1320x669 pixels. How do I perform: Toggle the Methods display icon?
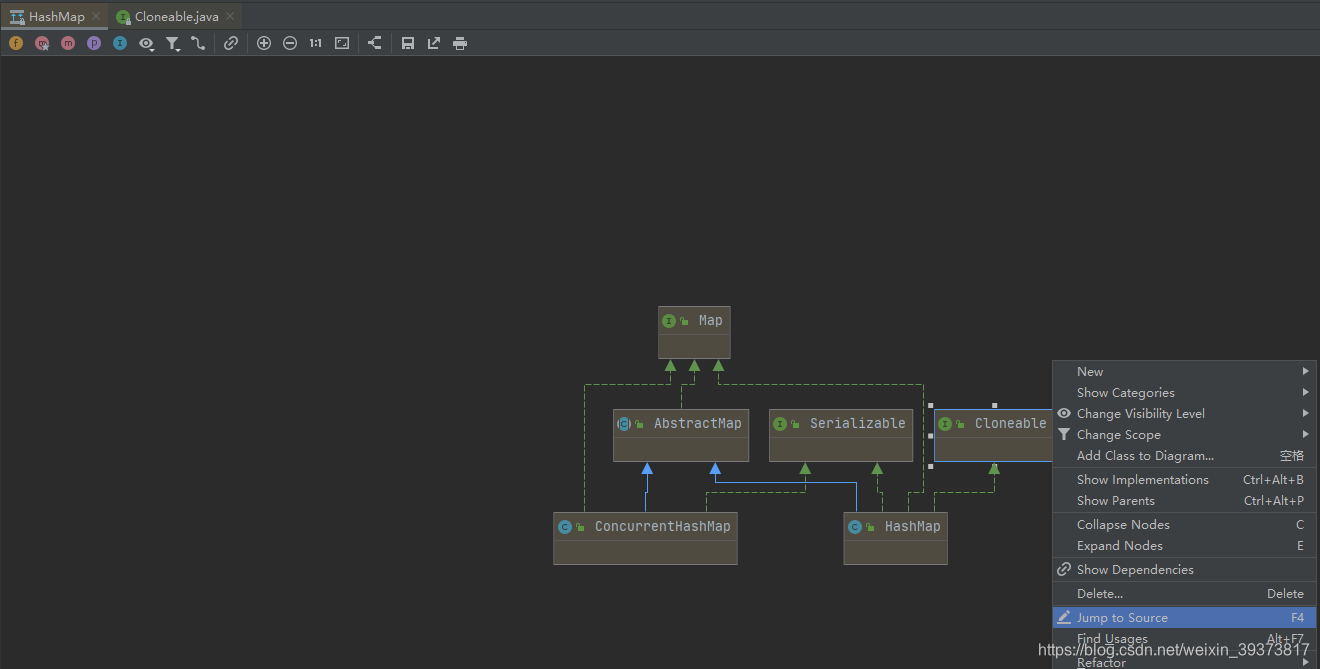coord(68,43)
